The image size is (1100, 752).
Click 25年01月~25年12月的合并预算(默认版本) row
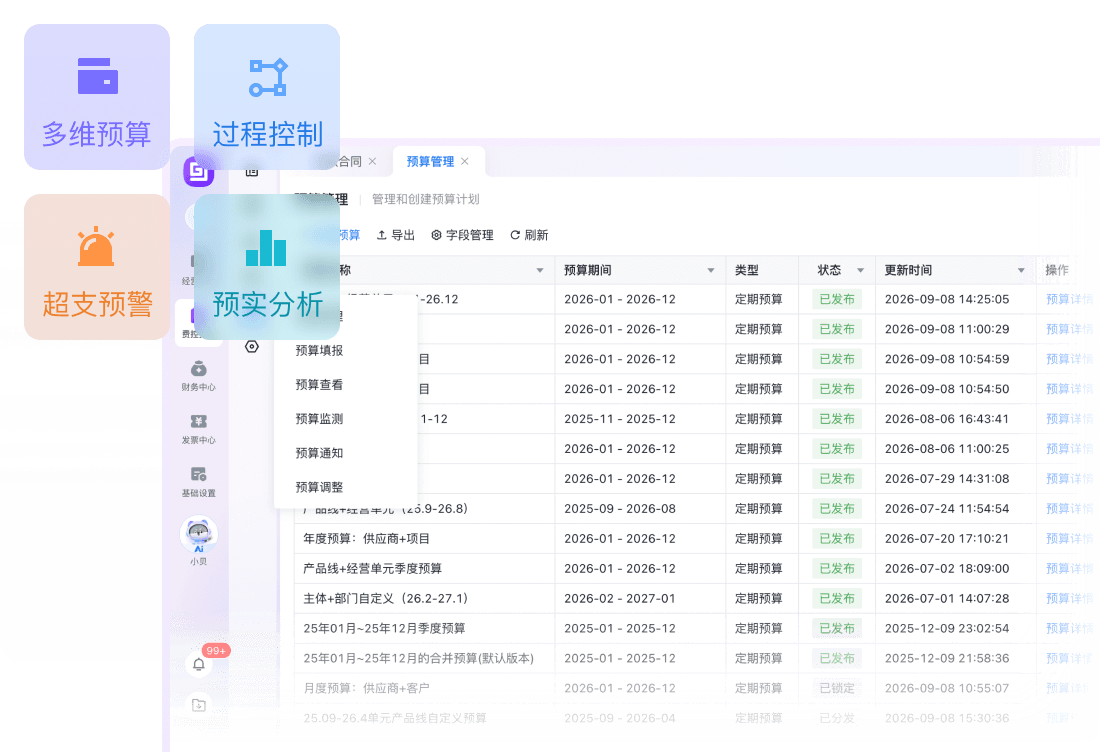point(418,658)
